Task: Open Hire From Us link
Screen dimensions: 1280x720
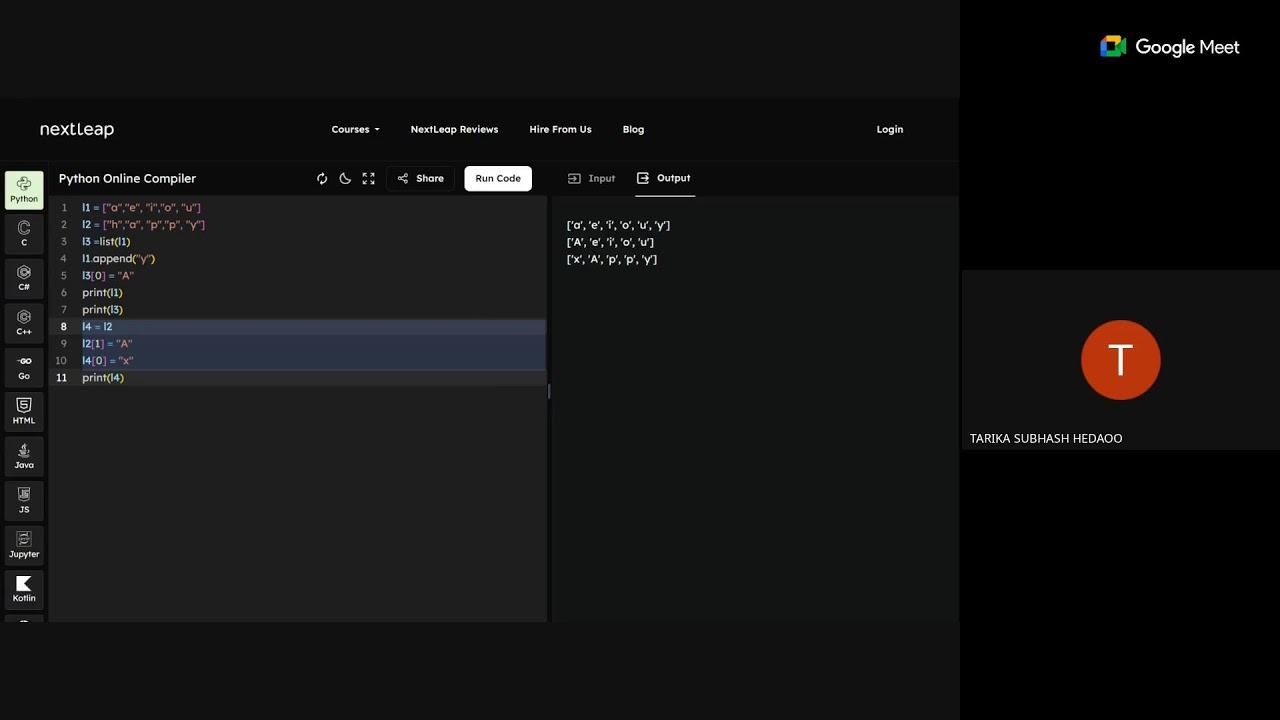Action: tap(560, 129)
